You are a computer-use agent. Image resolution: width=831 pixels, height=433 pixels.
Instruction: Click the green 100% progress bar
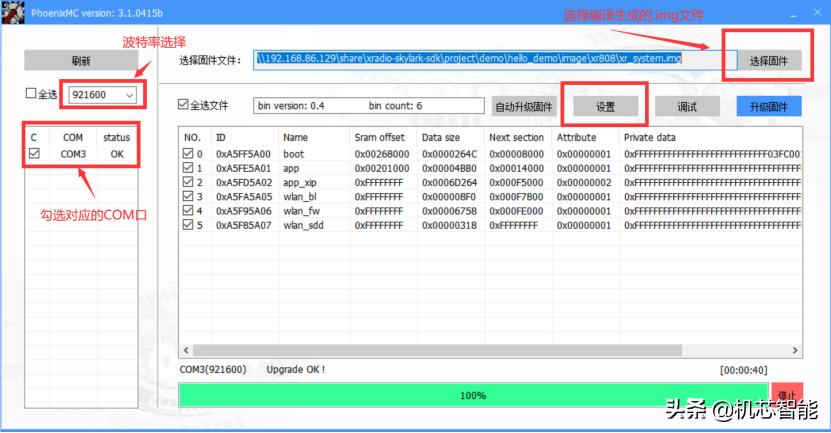[473, 395]
